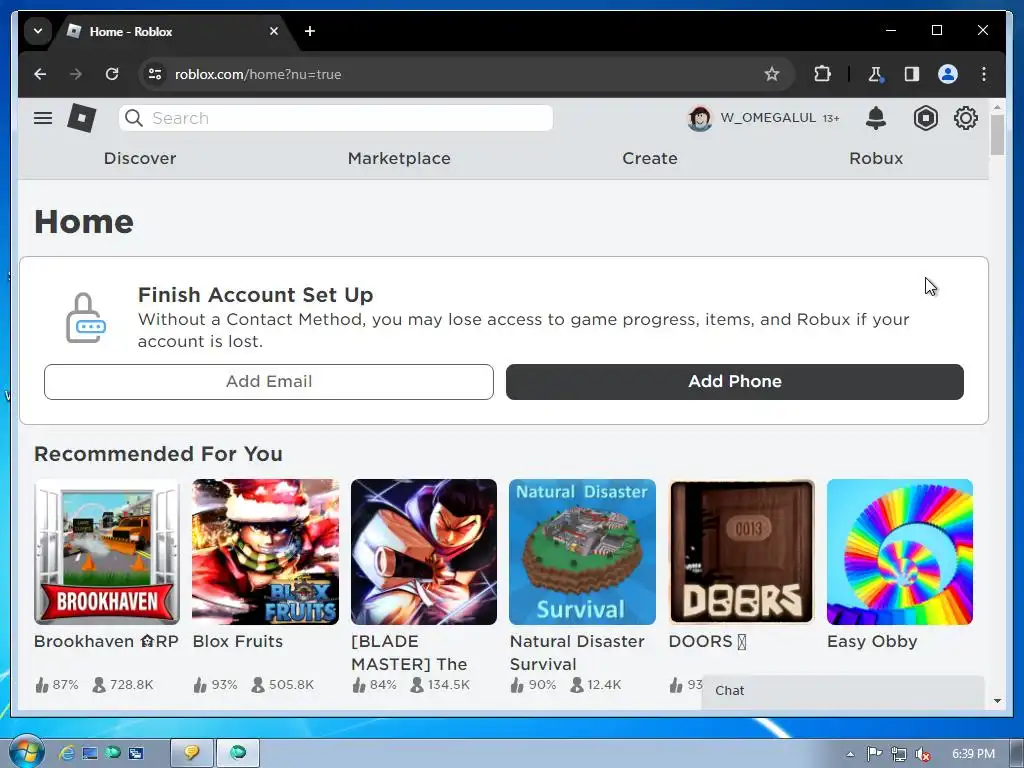Click the scrollbar down arrow
This screenshot has width=1024, height=768.
point(997,701)
